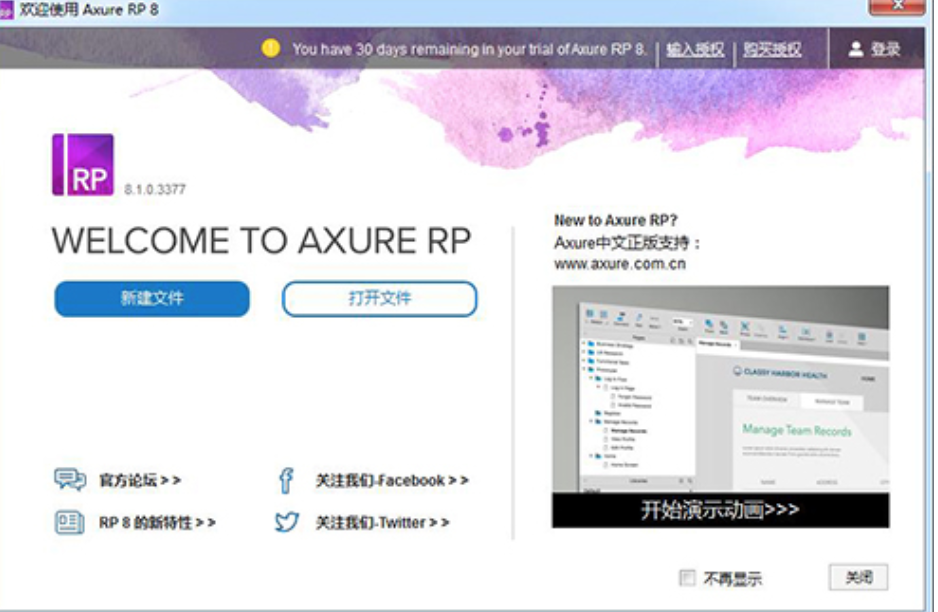Click the user profile icon beside 登录
The width and height of the screenshot is (938, 612).
click(x=855, y=49)
